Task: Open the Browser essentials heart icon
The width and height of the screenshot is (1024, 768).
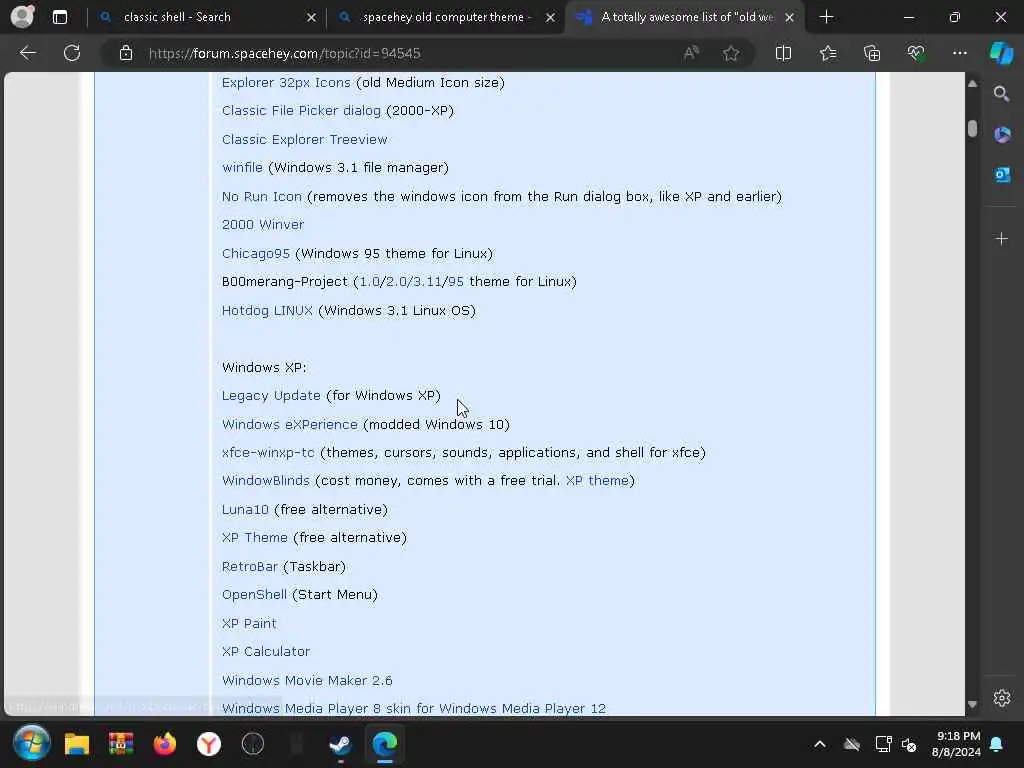Action: pyautogui.click(x=916, y=53)
